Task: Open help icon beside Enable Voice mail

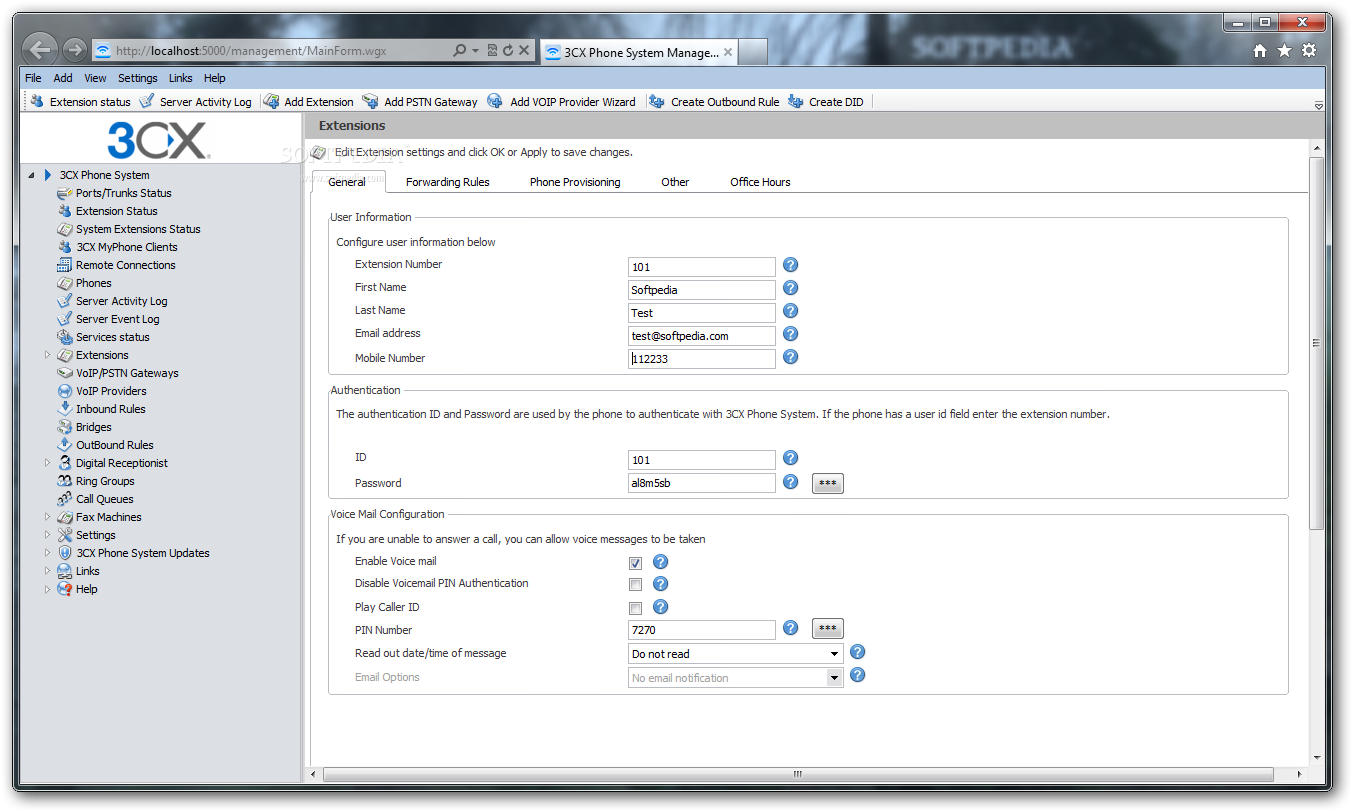Action: pyautogui.click(x=660, y=562)
